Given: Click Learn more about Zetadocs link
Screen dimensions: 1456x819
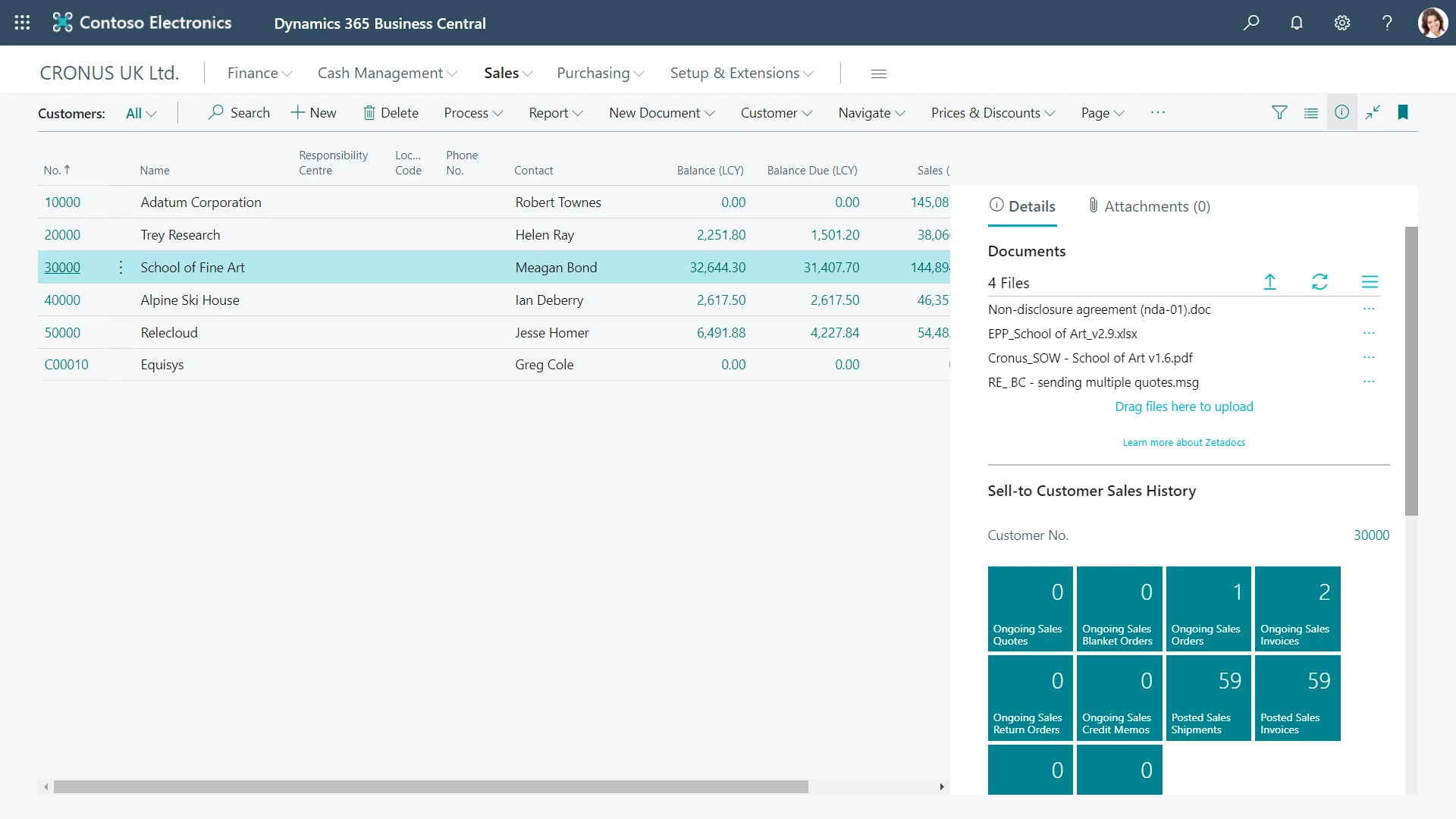Looking at the screenshot, I should [1184, 442].
